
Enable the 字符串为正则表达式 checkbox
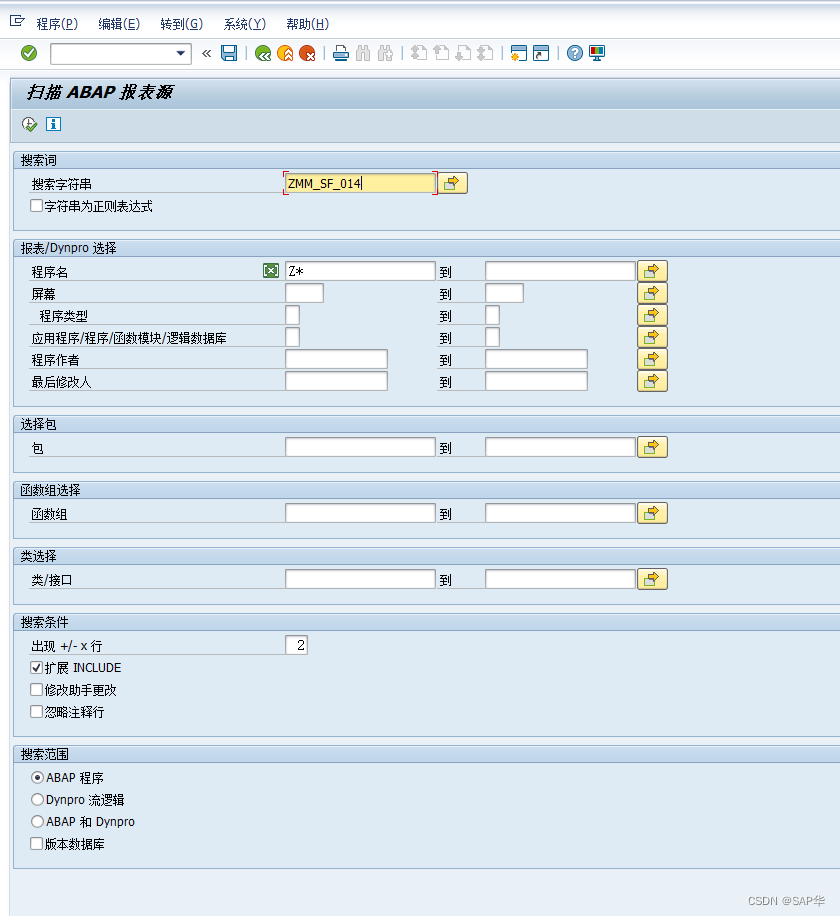[x=37, y=206]
